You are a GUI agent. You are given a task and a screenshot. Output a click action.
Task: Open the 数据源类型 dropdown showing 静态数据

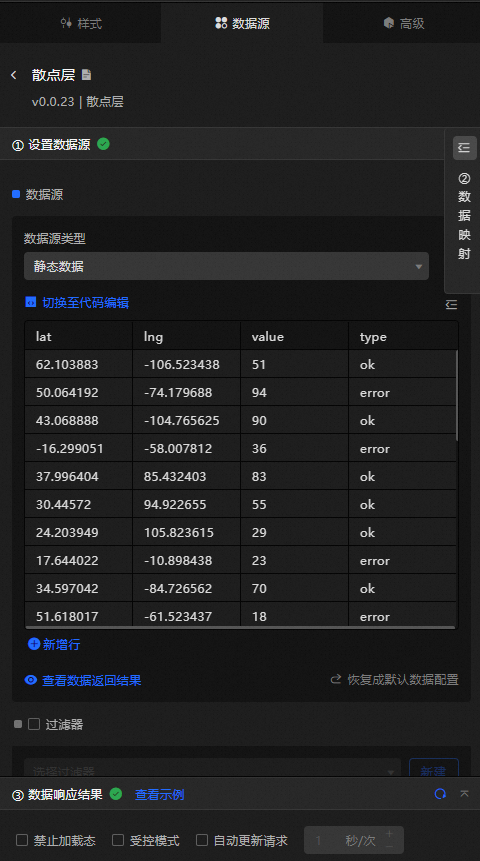click(226, 266)
